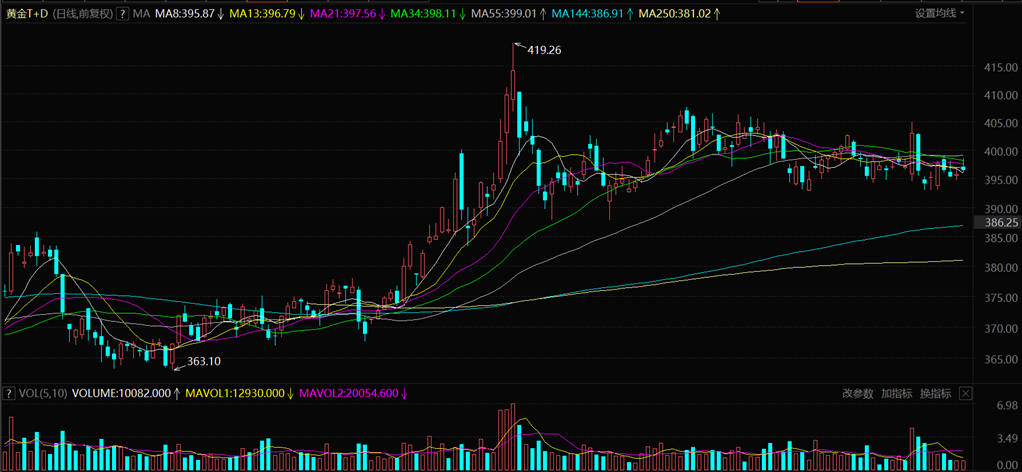Image resolution: width=1022 pixels, height=472 pixels.
Task: Select the MA21:397.56 legend value
Action: click(342, 14)
